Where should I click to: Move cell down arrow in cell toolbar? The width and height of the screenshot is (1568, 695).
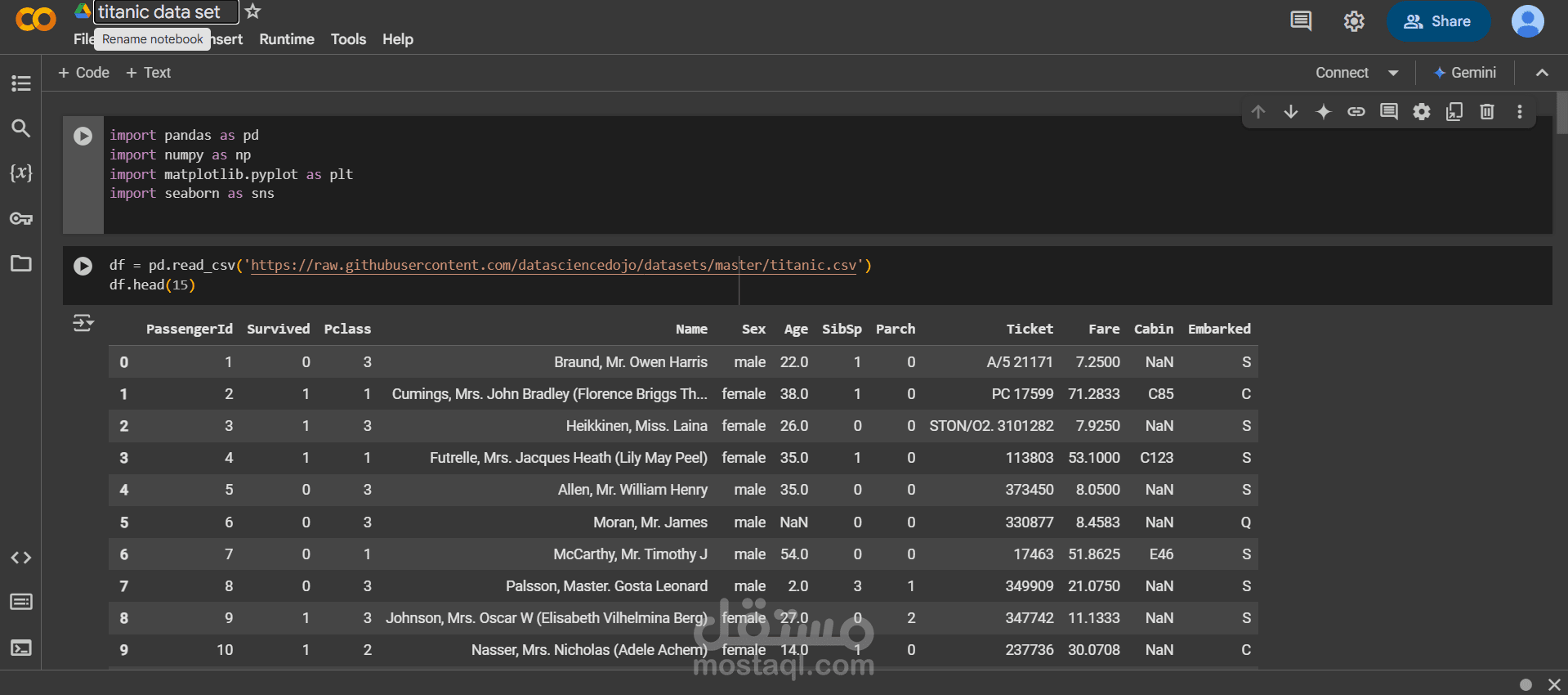(x=1291, y=112)
